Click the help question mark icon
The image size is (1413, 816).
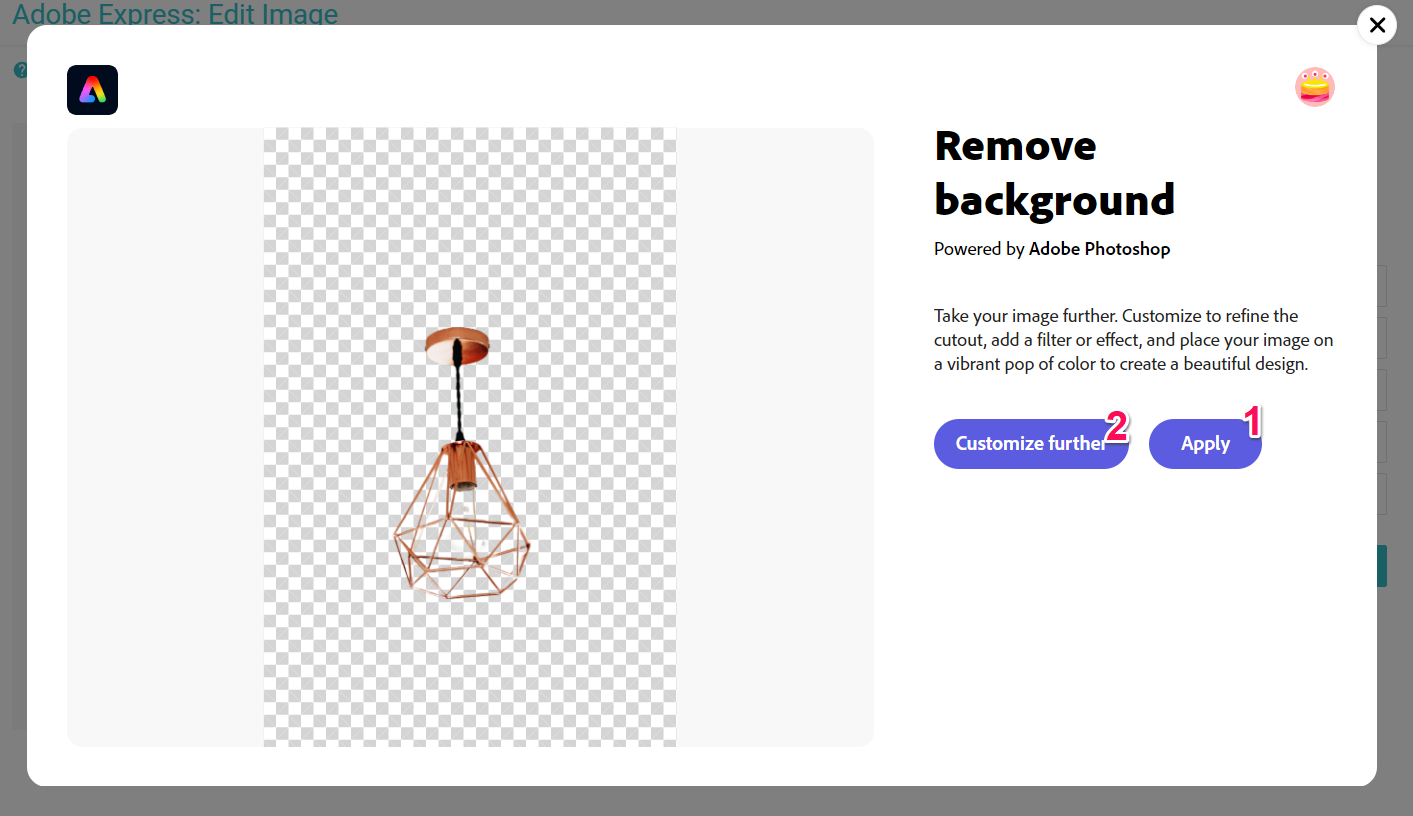[x=18, y=71]
